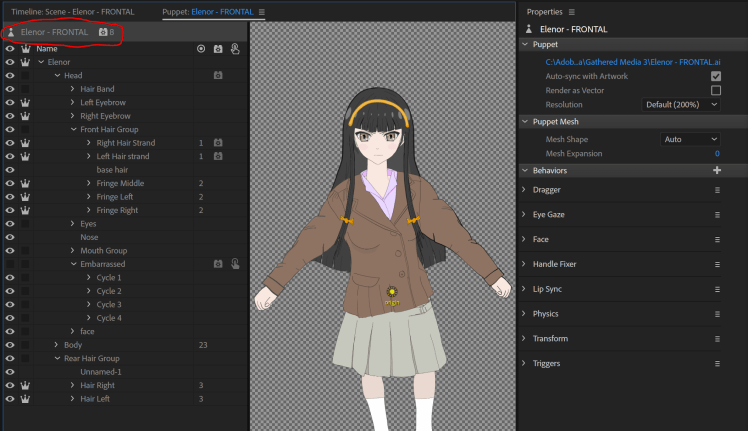The image size is (748, 431).
Task: Click the behavior icon on the Head row
Action: pyautogui.click(x=217, y=75)
